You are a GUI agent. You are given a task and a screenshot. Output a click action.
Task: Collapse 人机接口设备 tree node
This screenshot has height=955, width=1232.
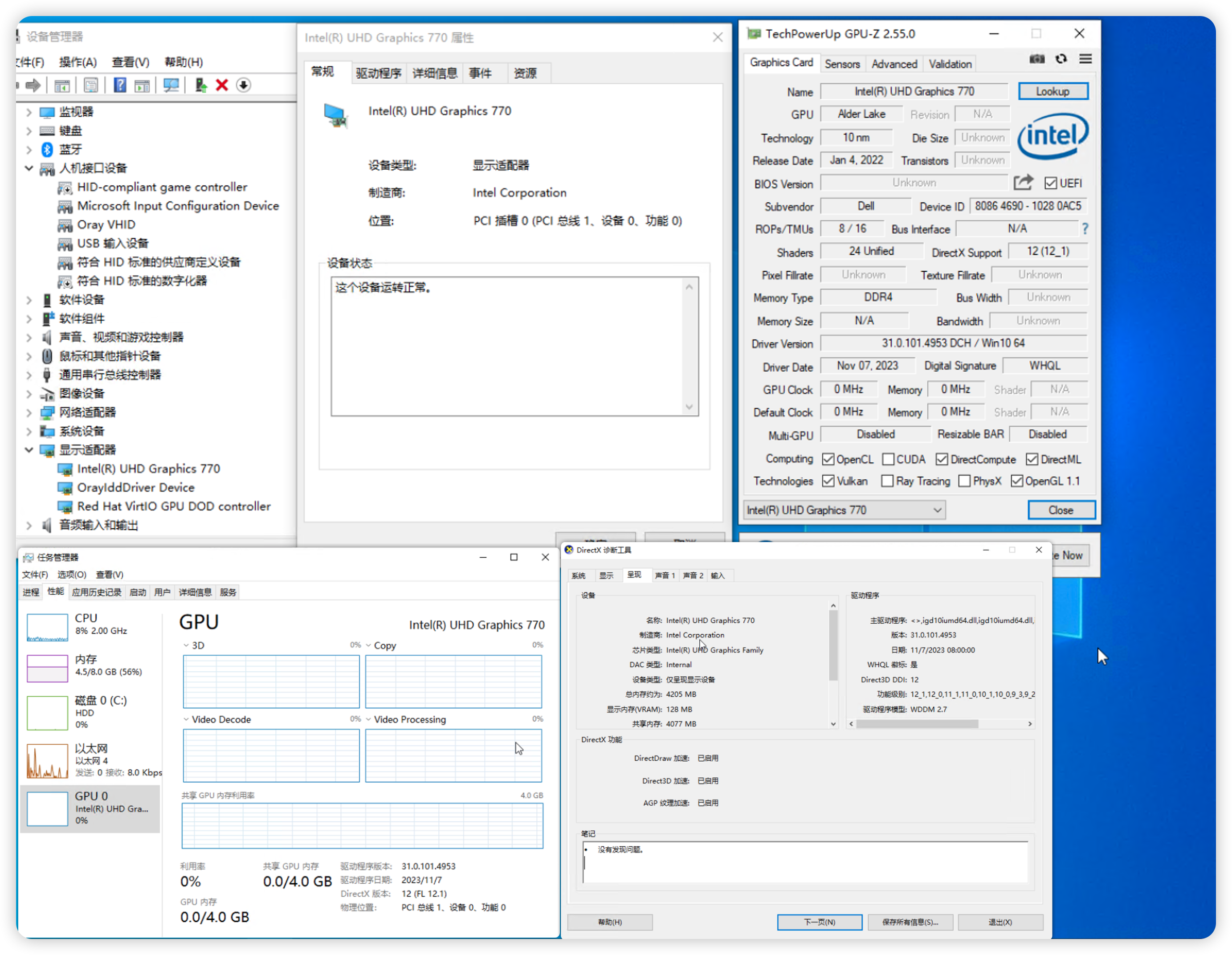[x=29, y=168]
